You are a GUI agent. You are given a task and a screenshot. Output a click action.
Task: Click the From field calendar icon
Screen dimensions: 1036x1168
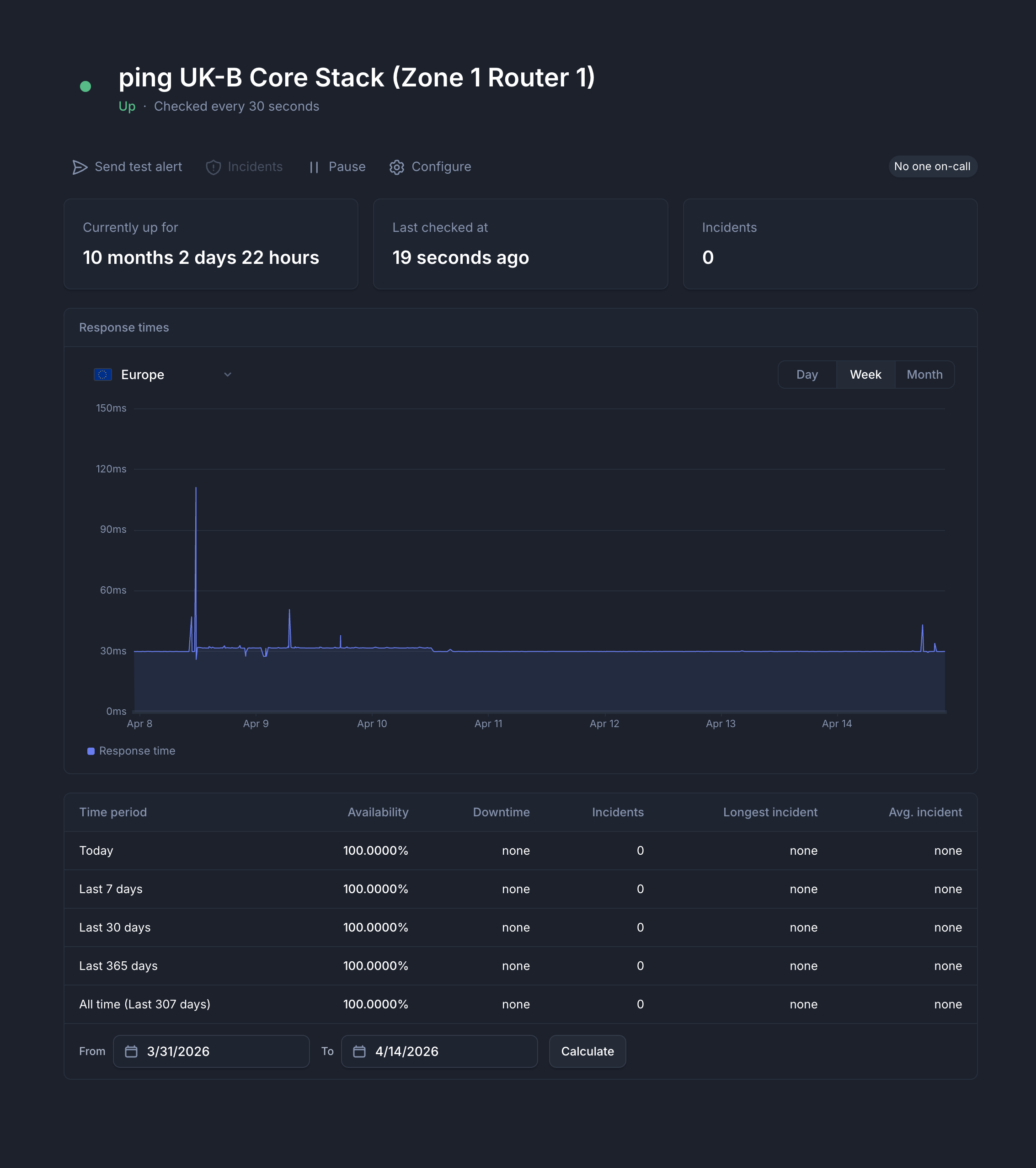pos(131,1051)
